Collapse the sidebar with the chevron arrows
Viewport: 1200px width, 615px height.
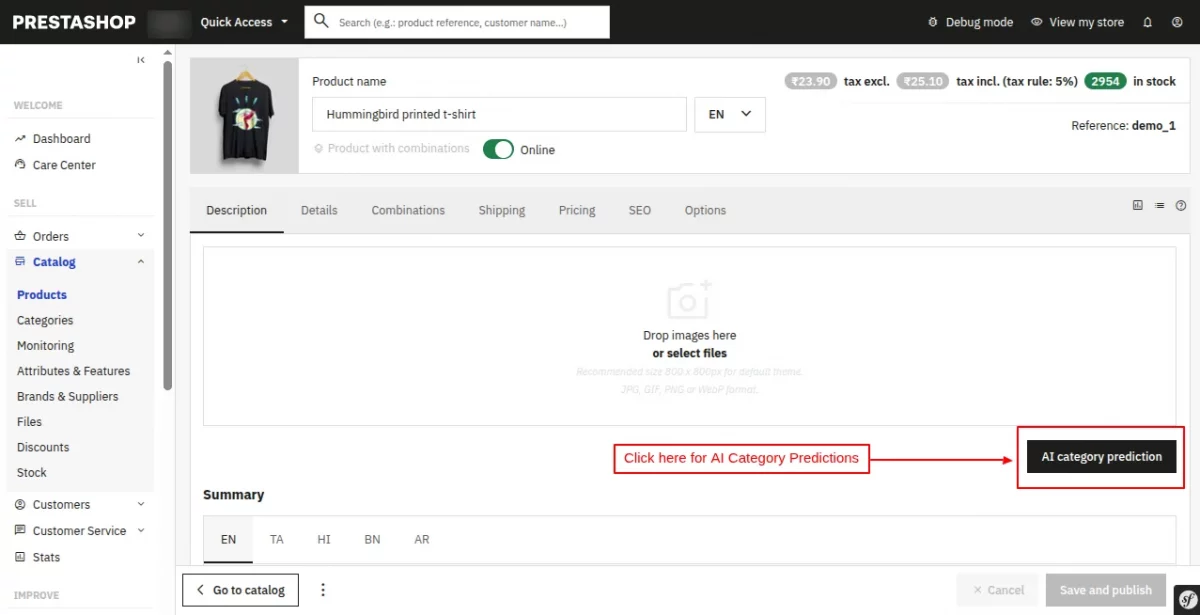(x=141, y=59)
